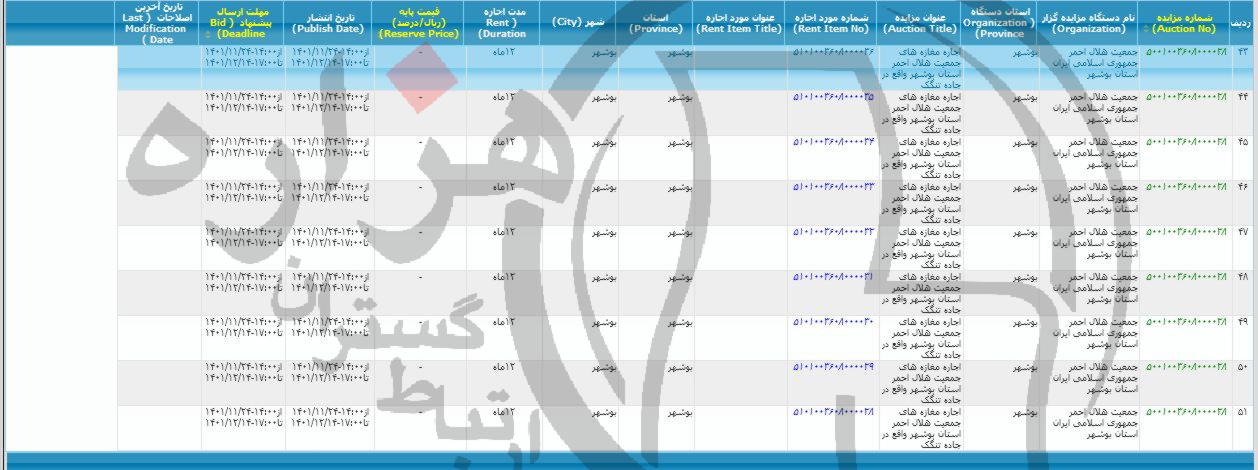Click the auction title text in row ۴۴

click(x=921, y=113)
